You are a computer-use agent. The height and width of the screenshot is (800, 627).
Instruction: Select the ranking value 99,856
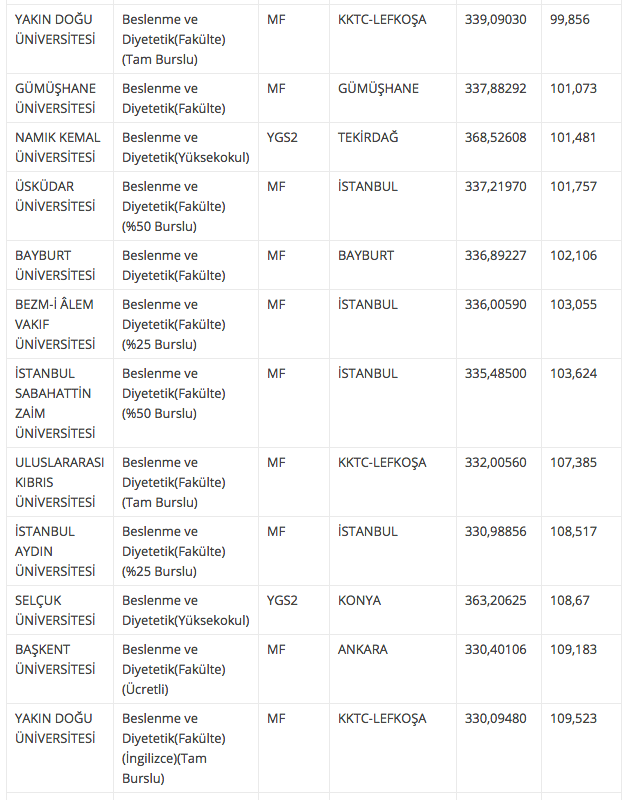[x=572, y=19]
